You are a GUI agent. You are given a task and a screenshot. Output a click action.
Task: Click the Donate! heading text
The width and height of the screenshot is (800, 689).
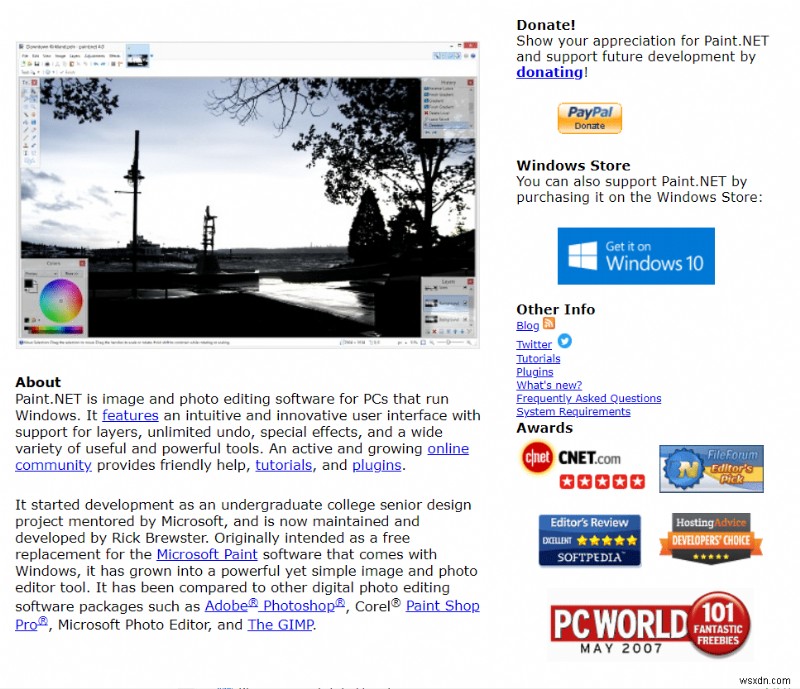click(545, 25)
